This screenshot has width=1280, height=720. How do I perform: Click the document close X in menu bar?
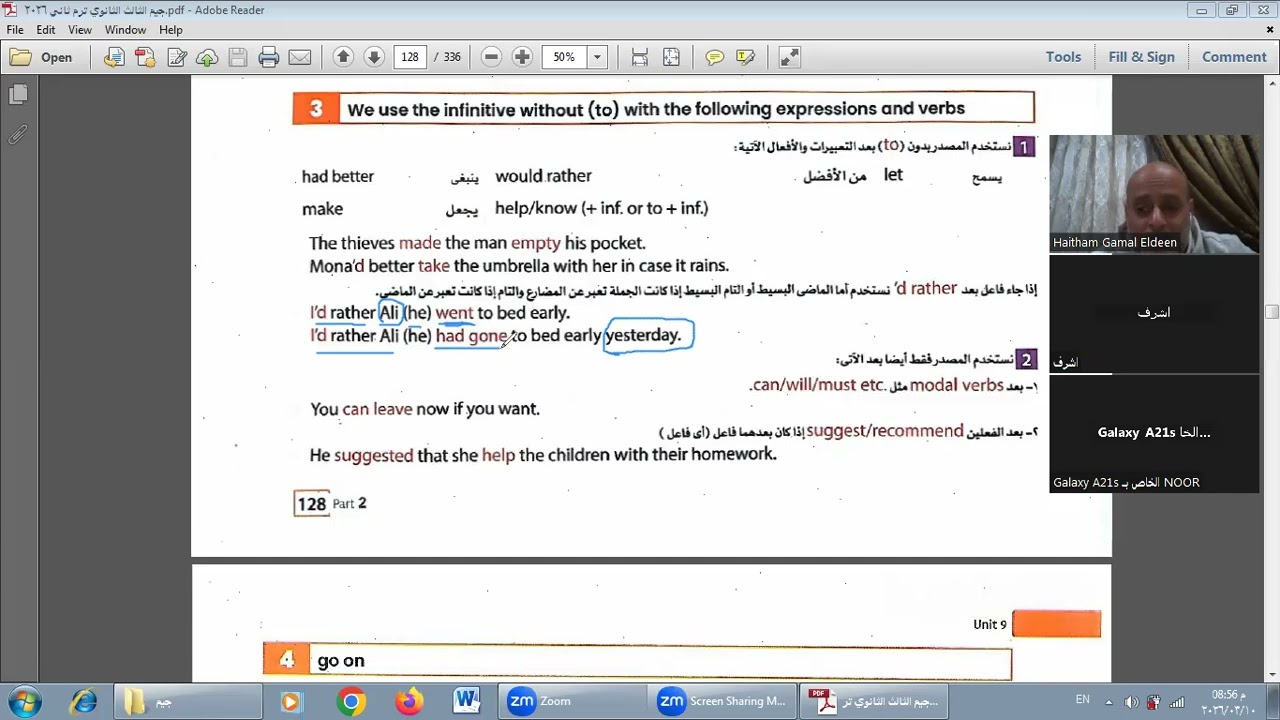pos(1270,30)
